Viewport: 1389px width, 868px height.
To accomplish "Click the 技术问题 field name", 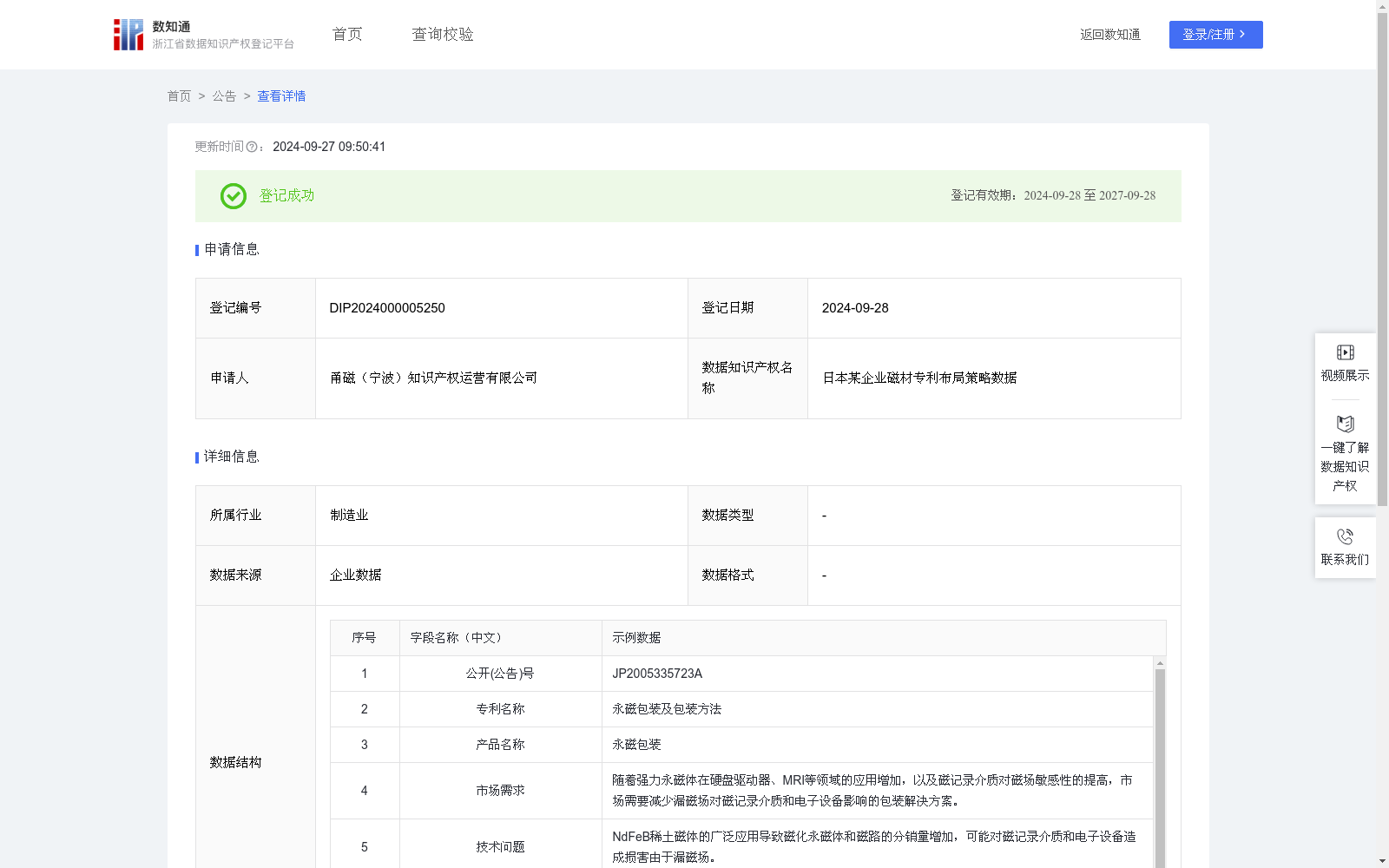I will pos(500,847).
